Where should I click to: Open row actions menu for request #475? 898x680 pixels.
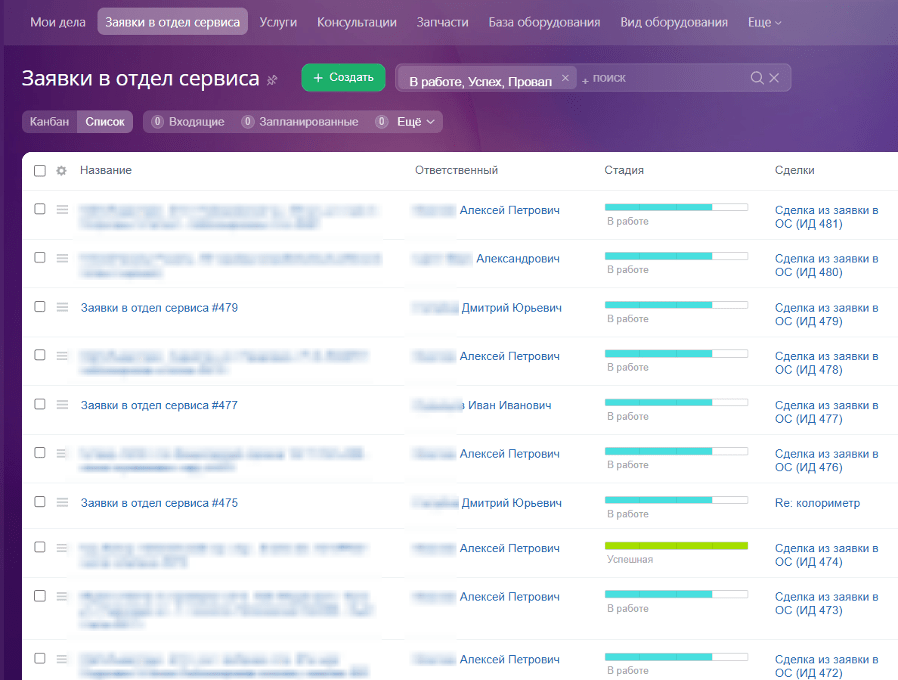tap(62, 502)
